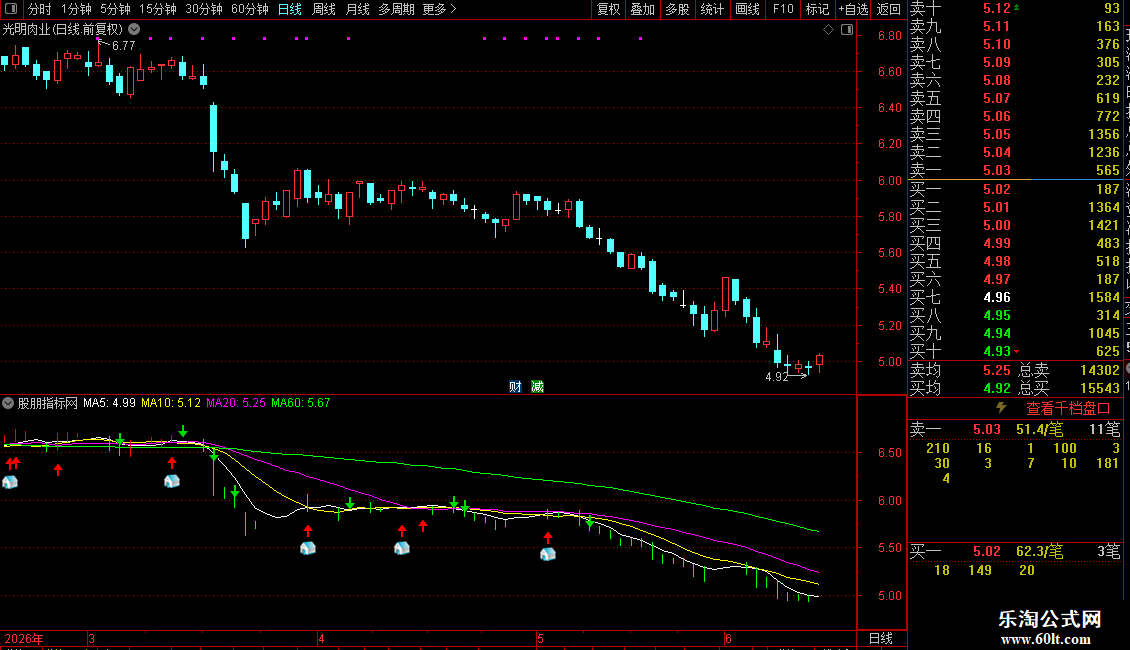1130x650 pixels.
Task: Switch to the 分时 intraday view
Action: click(40, 9)
